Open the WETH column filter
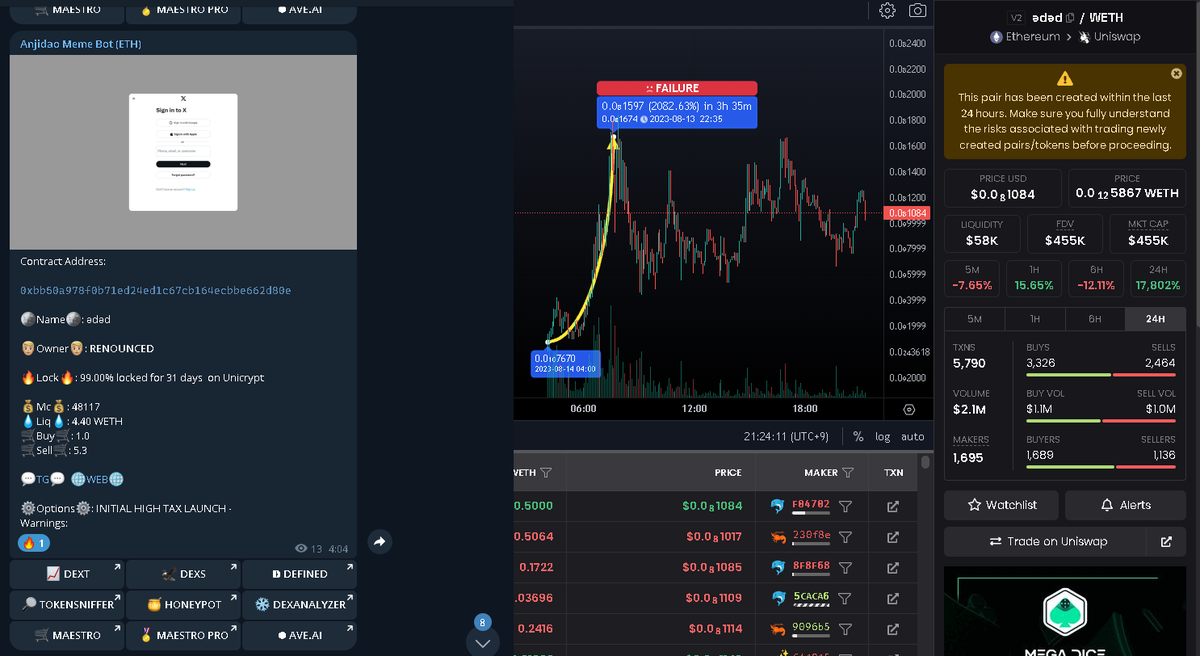 click(x=546, y=472)
